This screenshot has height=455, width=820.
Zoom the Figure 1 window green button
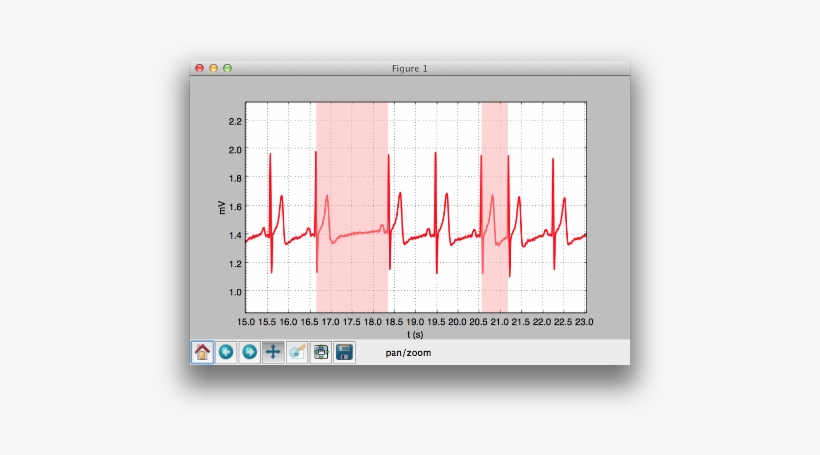click(227, 68)
